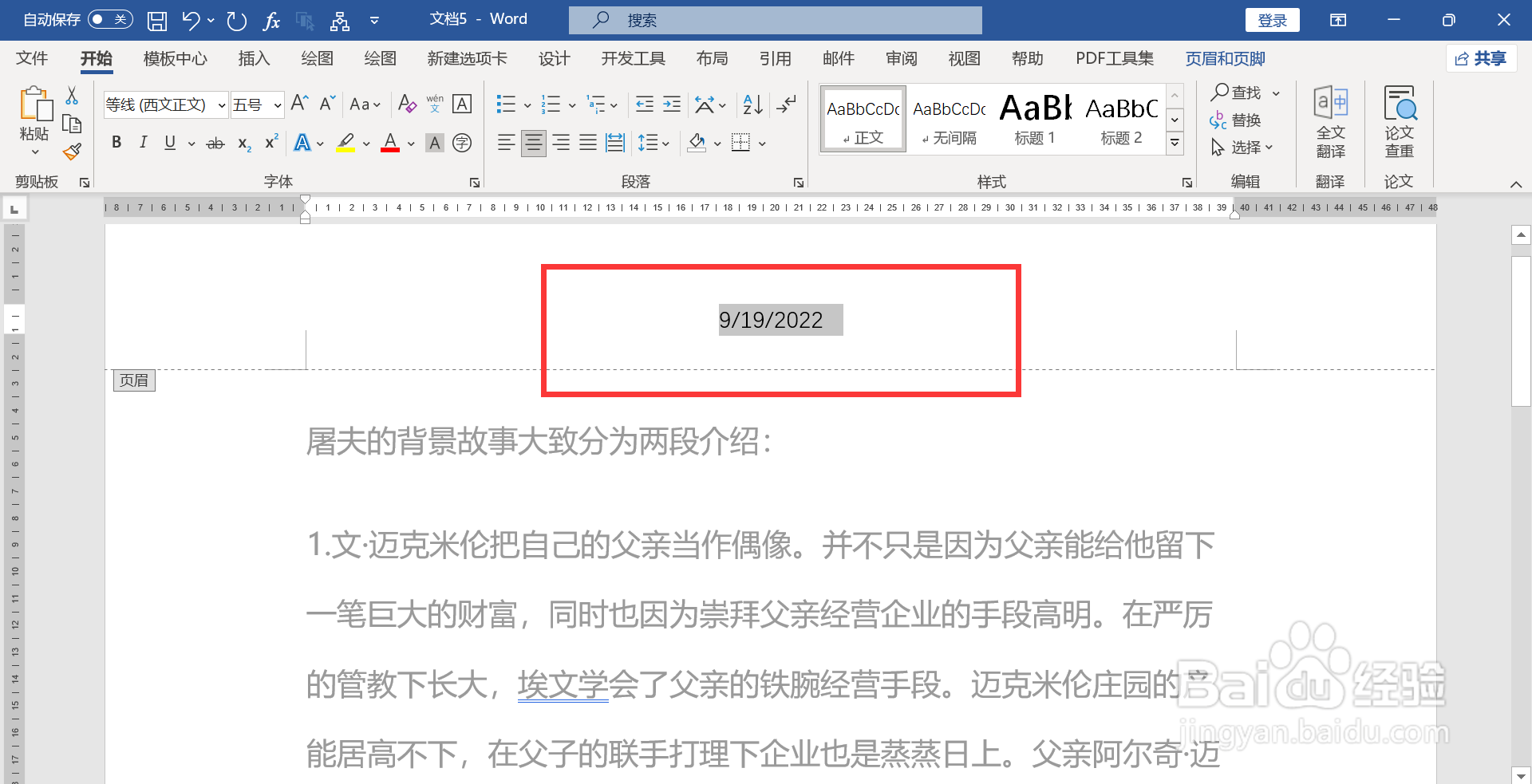The height and width of the screenshot is (784, 1532).
Task: Click the Copy icon
Action: point(72,124)
